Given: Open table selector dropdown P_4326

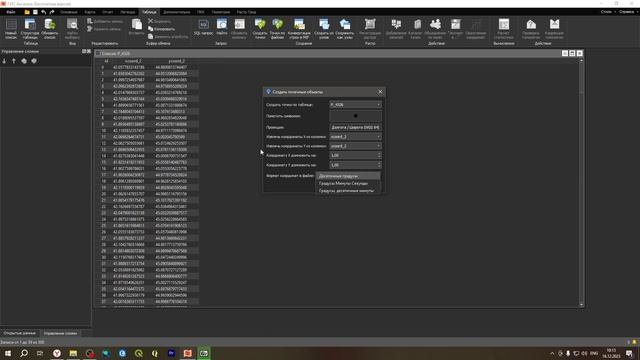Looking at the screenshot, I should (x=355, y=105).
